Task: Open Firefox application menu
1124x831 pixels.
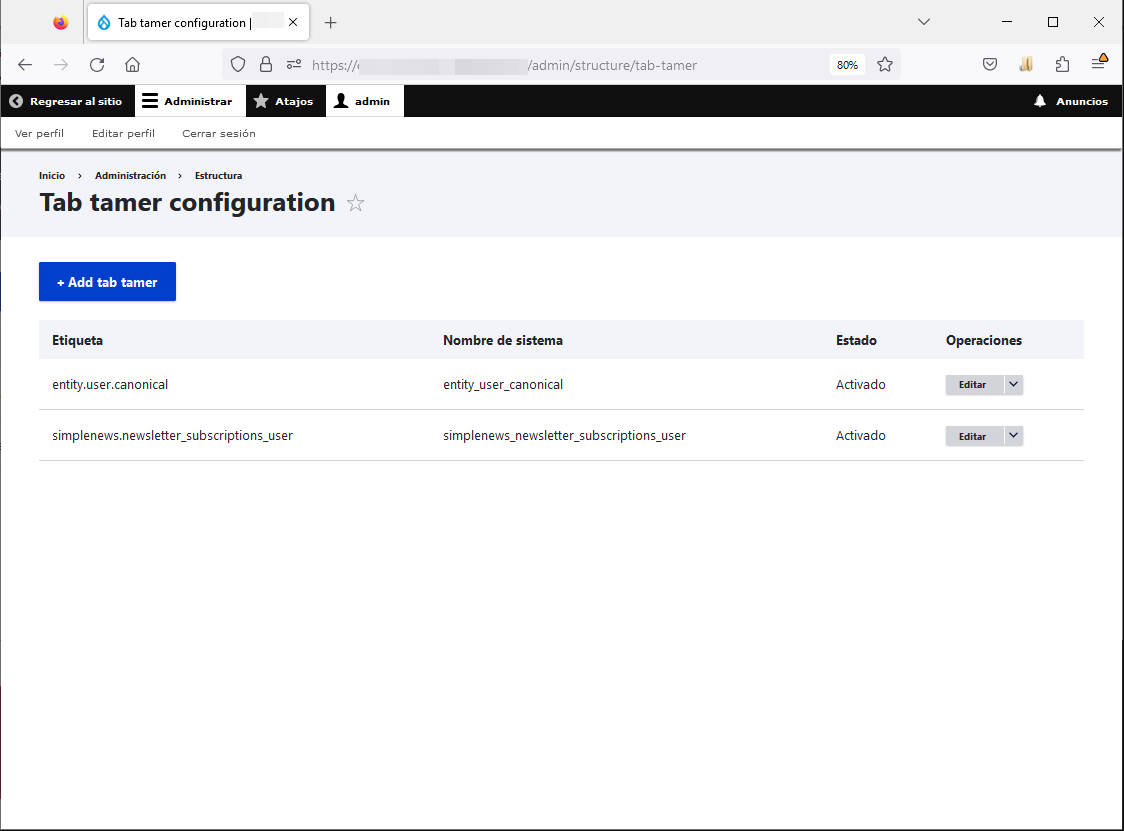Action: point(1099,63)
